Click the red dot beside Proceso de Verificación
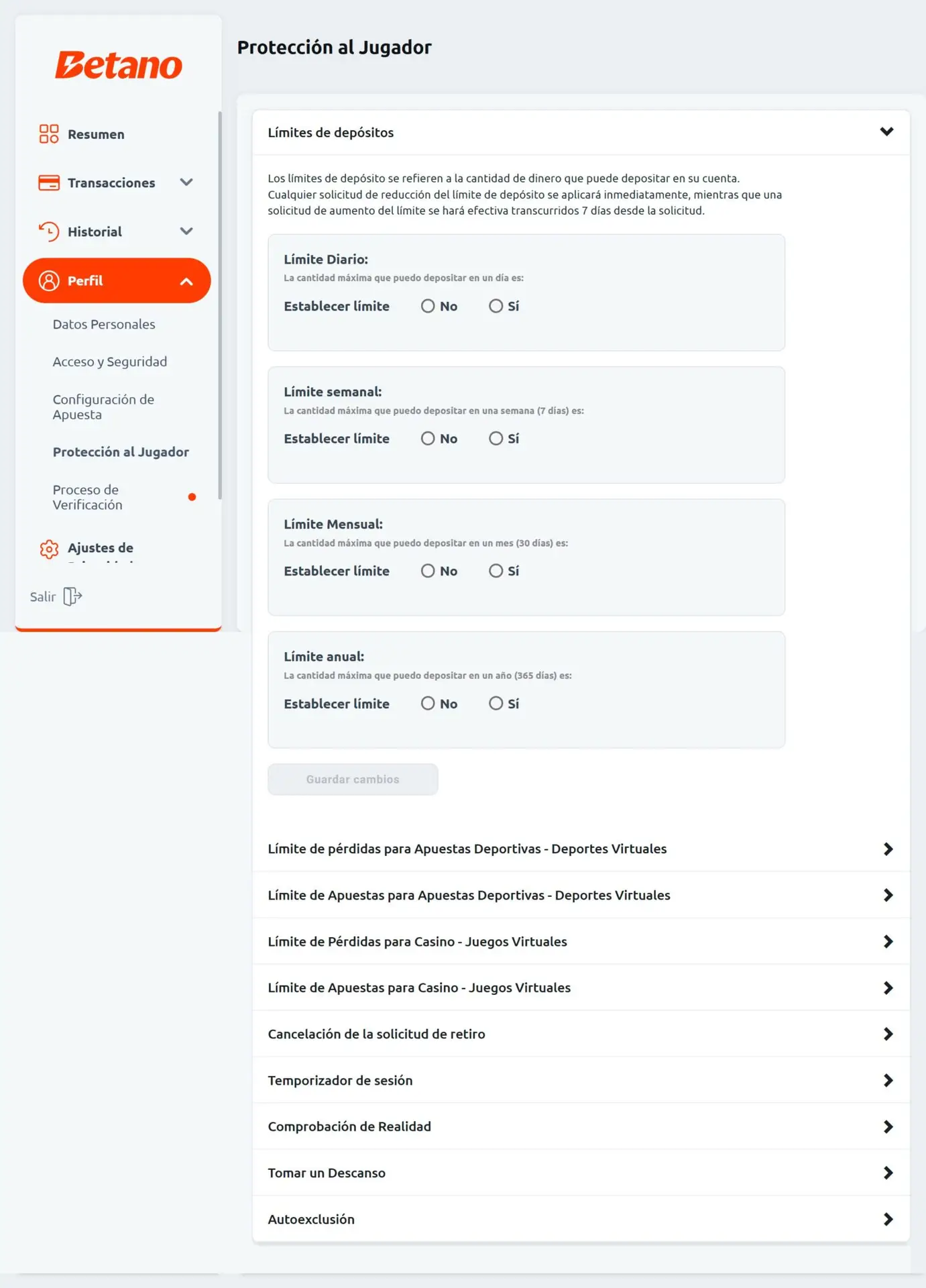 [x=192, y=497]
